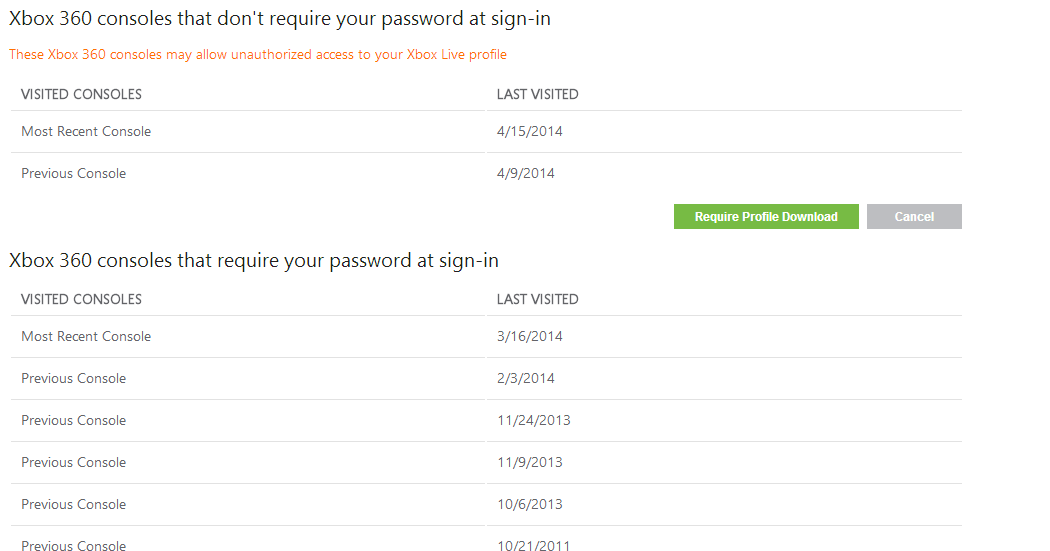Click the 4/15/2014 last visited date
Screen dimensions: 1050x551
click(x=530, y=132)
